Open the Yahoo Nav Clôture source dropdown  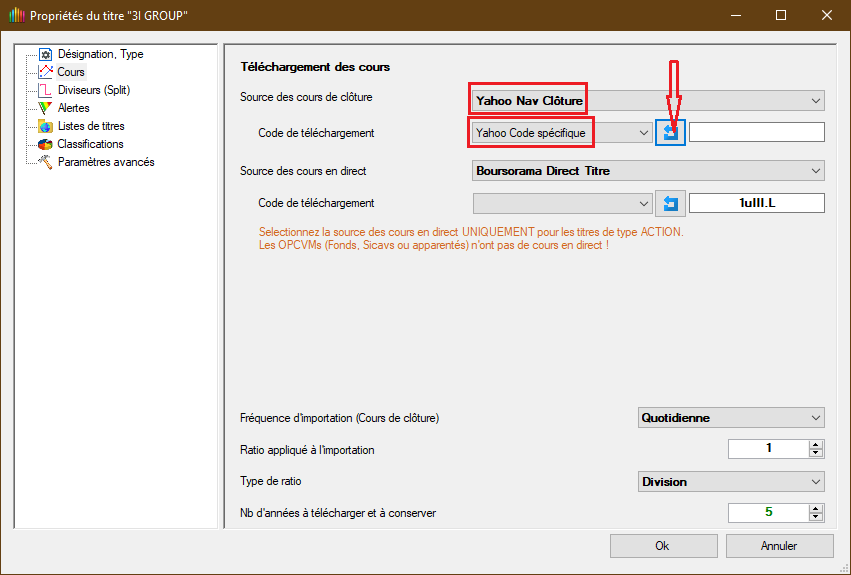tap(816, 100)
